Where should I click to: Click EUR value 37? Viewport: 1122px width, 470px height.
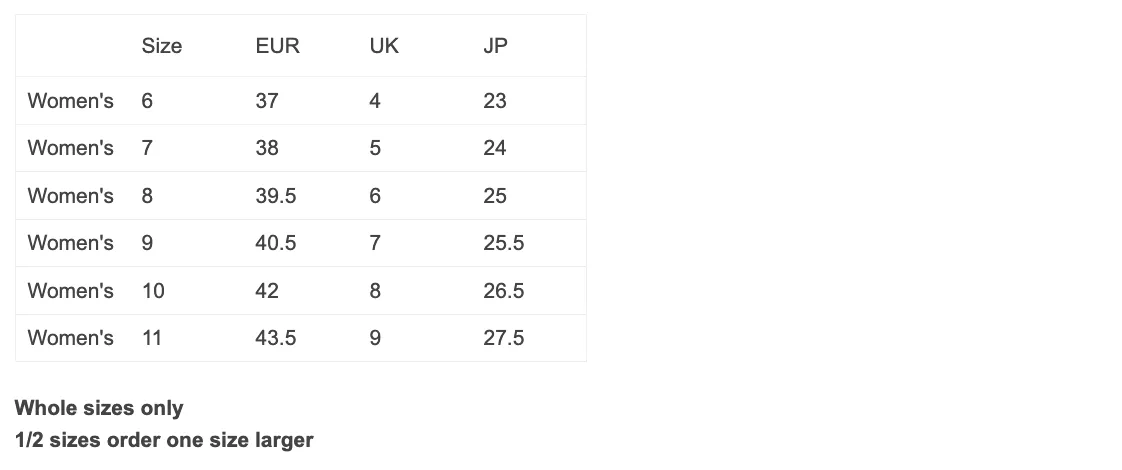pos(267,101)
